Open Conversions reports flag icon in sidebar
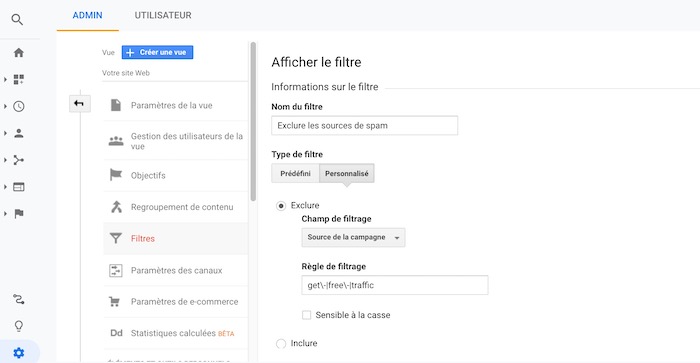This screenshot has width=700, height=363. point(18,213)
